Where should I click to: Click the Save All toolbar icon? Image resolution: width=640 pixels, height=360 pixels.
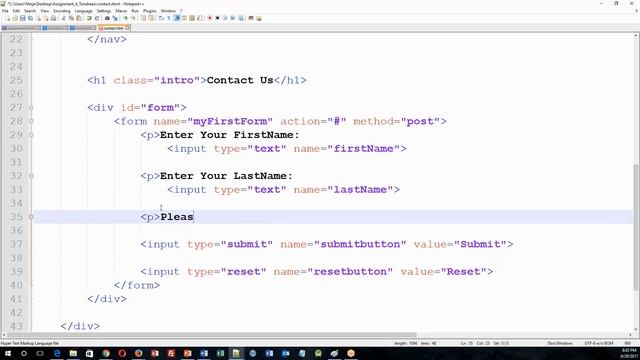click(x=31, y=18)
